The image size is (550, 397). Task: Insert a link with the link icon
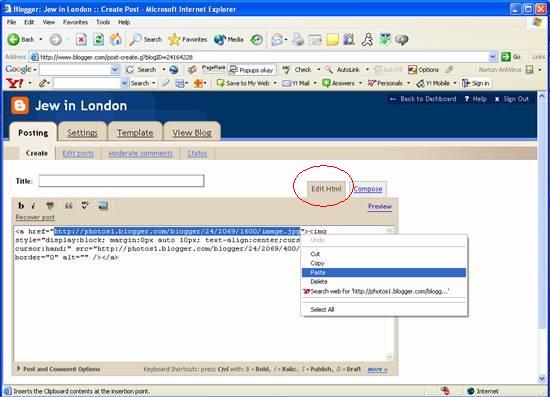(50, 206)
